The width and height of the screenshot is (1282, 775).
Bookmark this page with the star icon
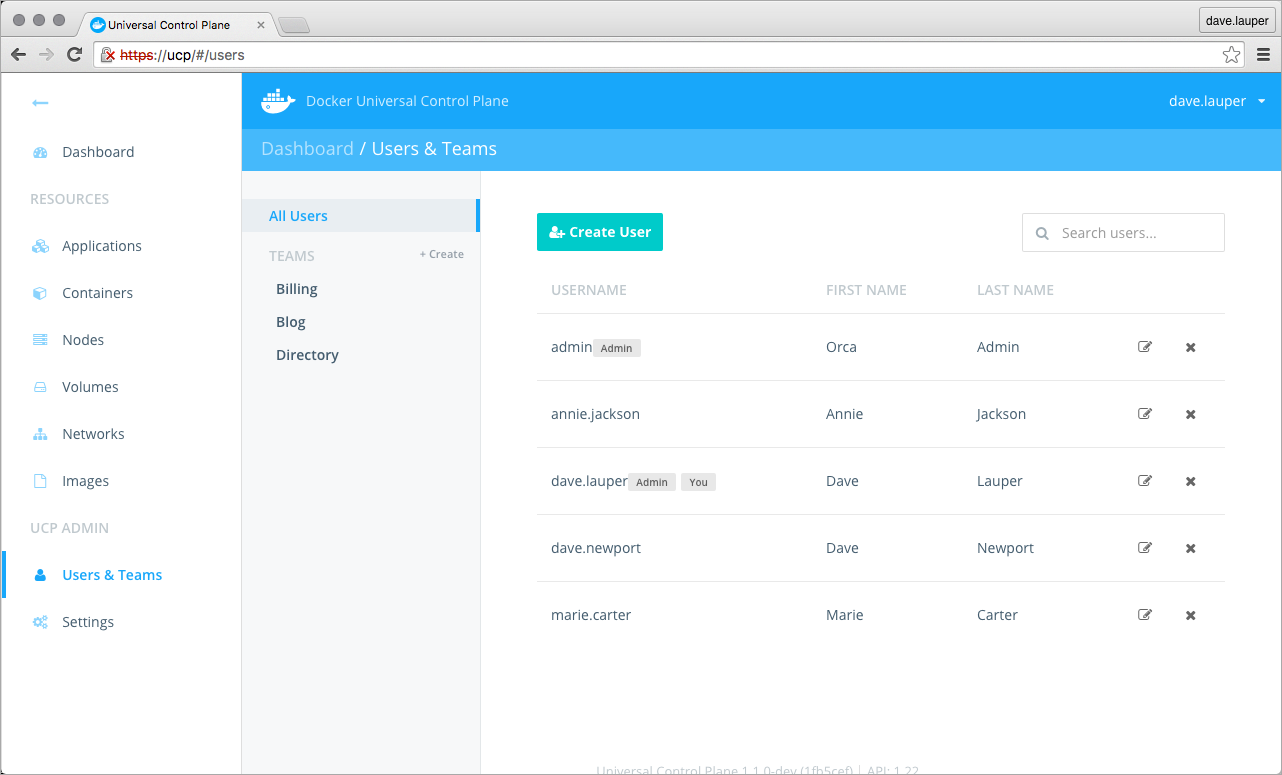click(1231, 55)
